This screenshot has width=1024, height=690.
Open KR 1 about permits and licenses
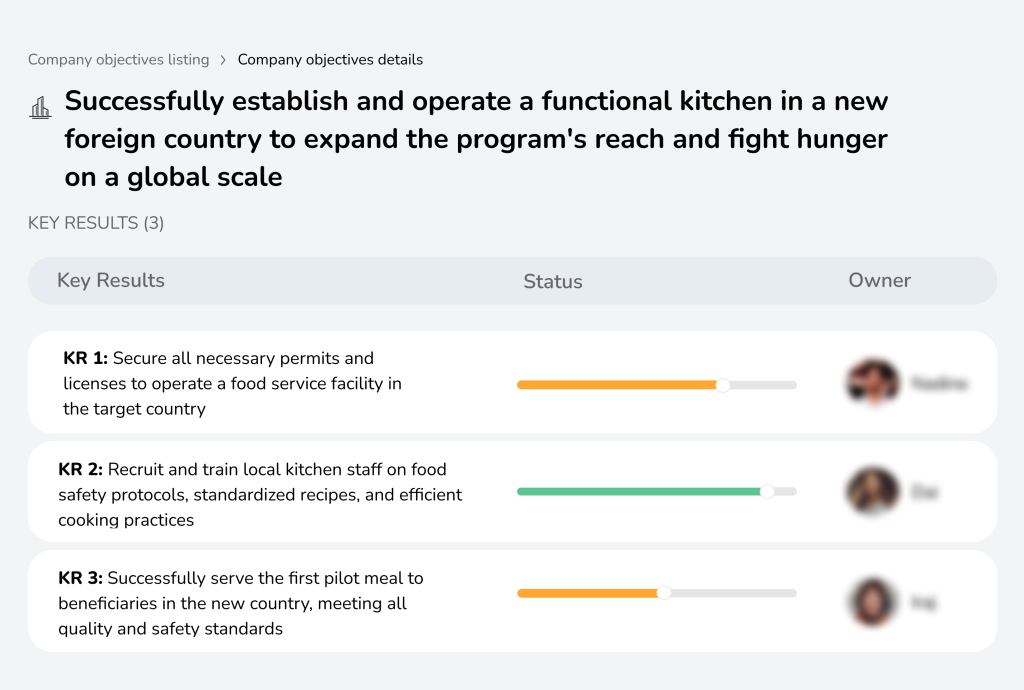(x=230, y=383)
